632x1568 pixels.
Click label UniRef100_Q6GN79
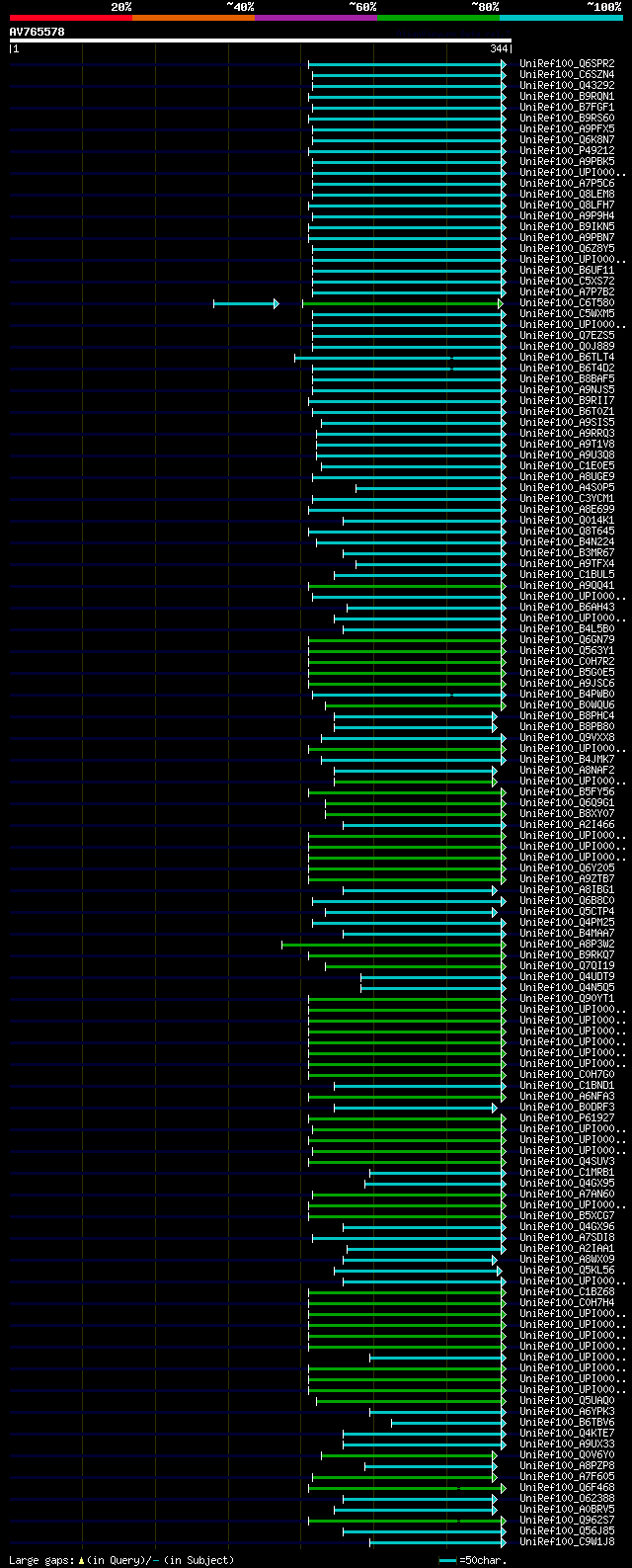coord(567,639)
